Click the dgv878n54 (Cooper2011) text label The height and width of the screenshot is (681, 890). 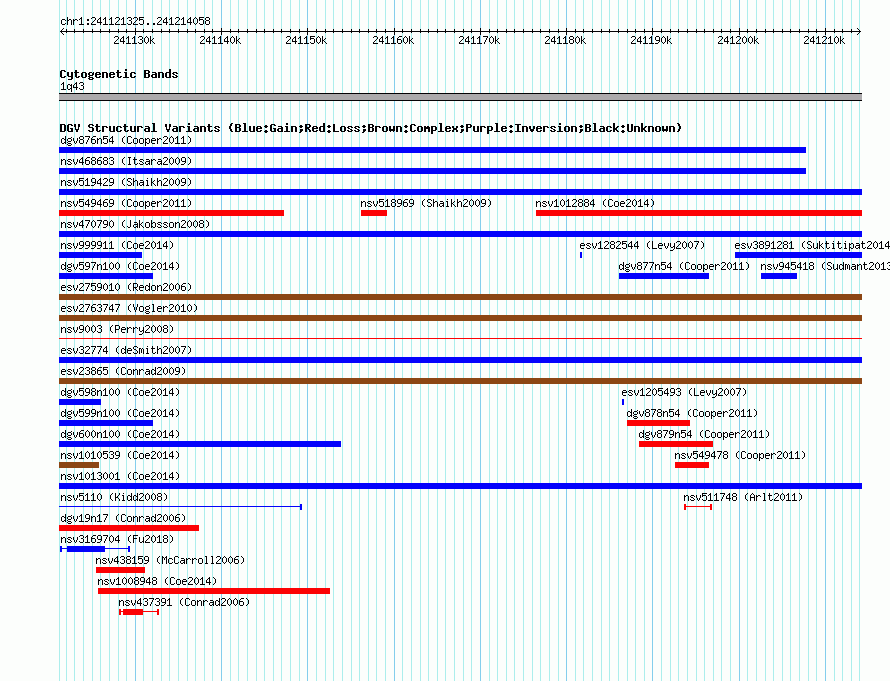click(x=692, y=413)
